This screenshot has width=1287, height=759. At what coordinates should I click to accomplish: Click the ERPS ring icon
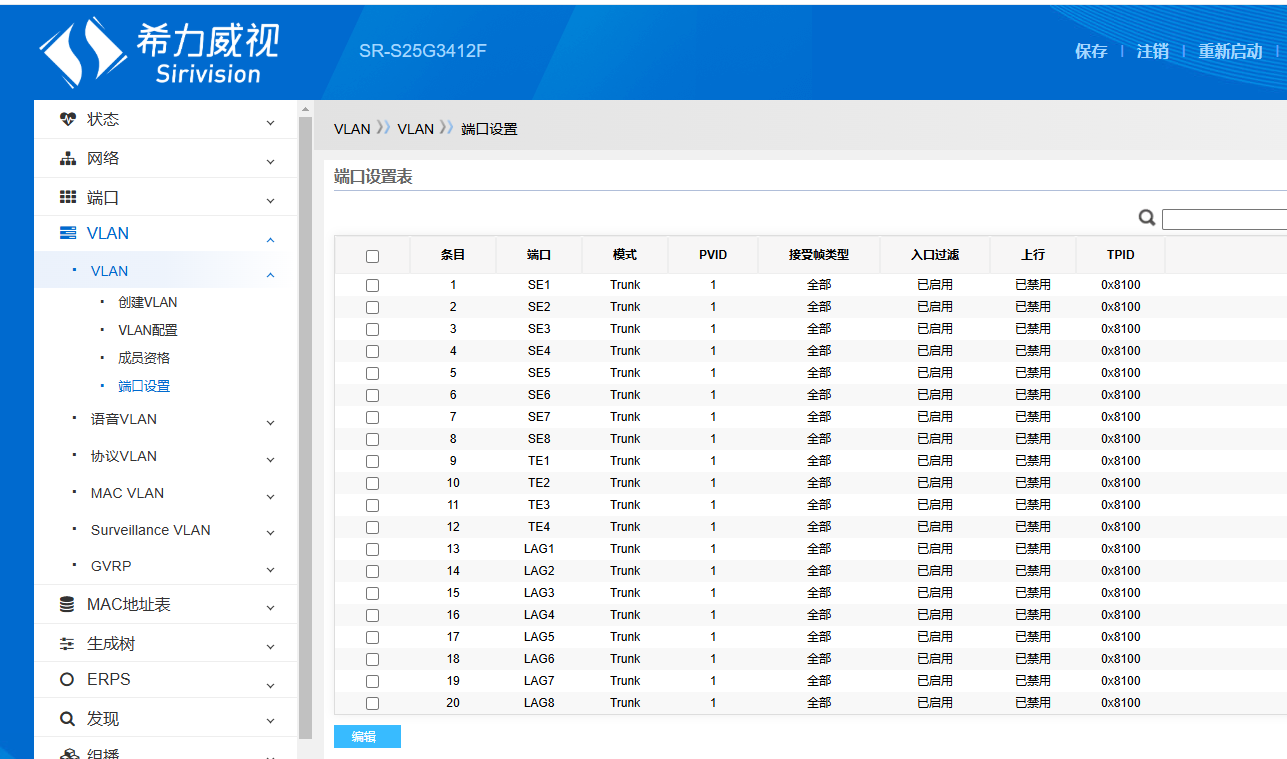[x=68, y=680]
